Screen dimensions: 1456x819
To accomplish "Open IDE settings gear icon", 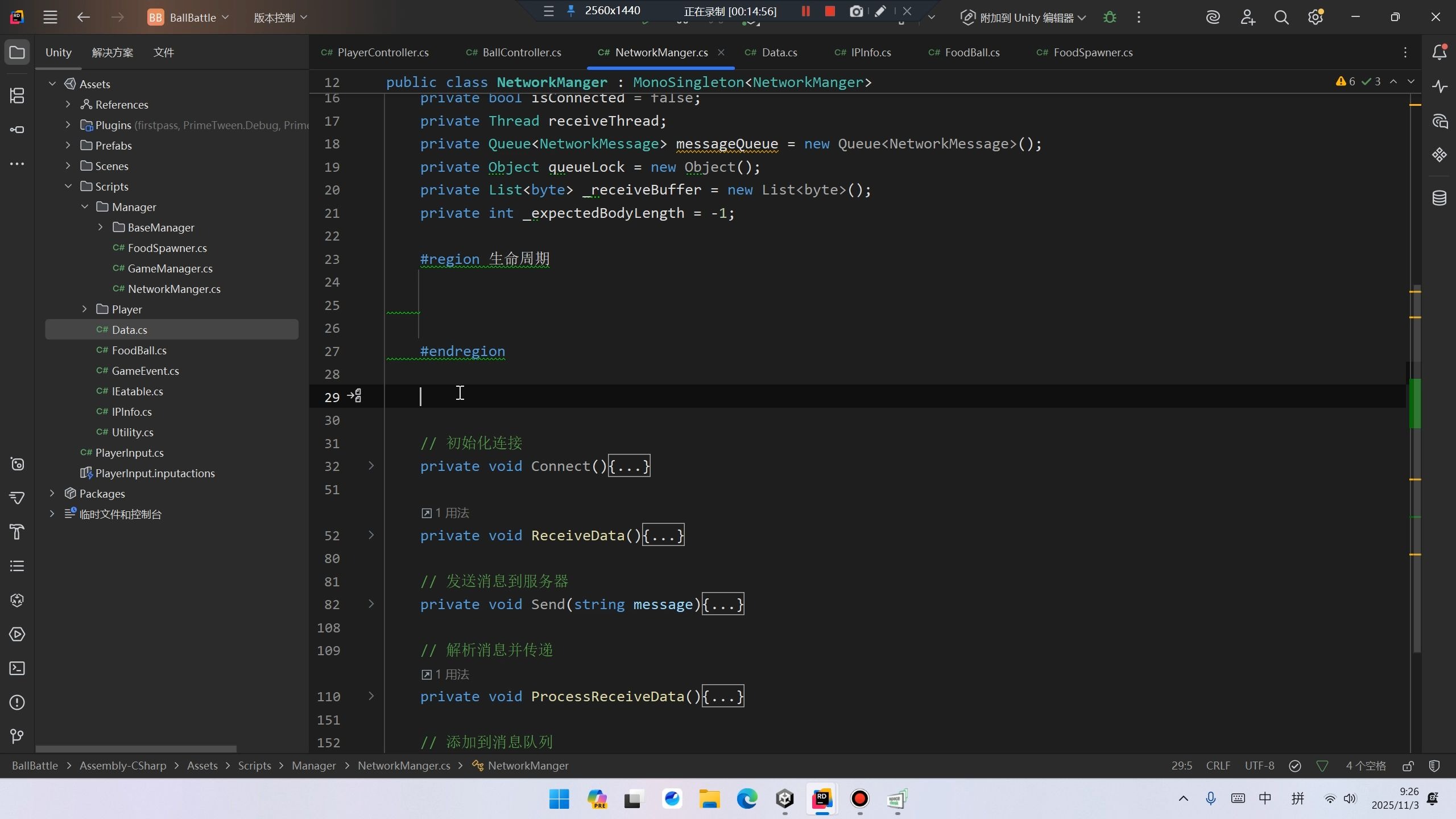I will tap(1315, 18).
